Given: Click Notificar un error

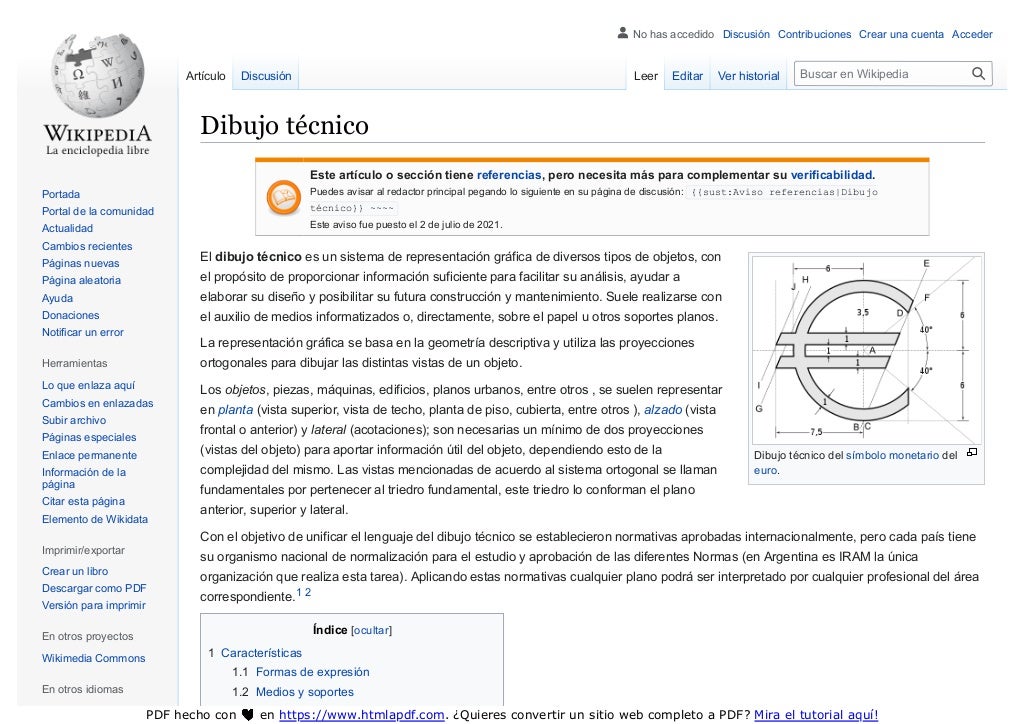Looking at the screenshot, I should click(82, 332).
